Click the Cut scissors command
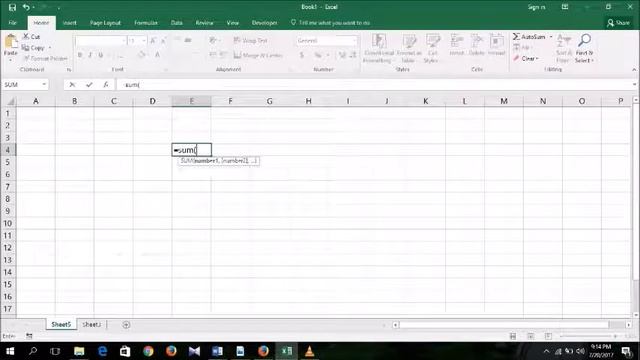The width and height of the screenshot is (640, 360). click(31, 37)
